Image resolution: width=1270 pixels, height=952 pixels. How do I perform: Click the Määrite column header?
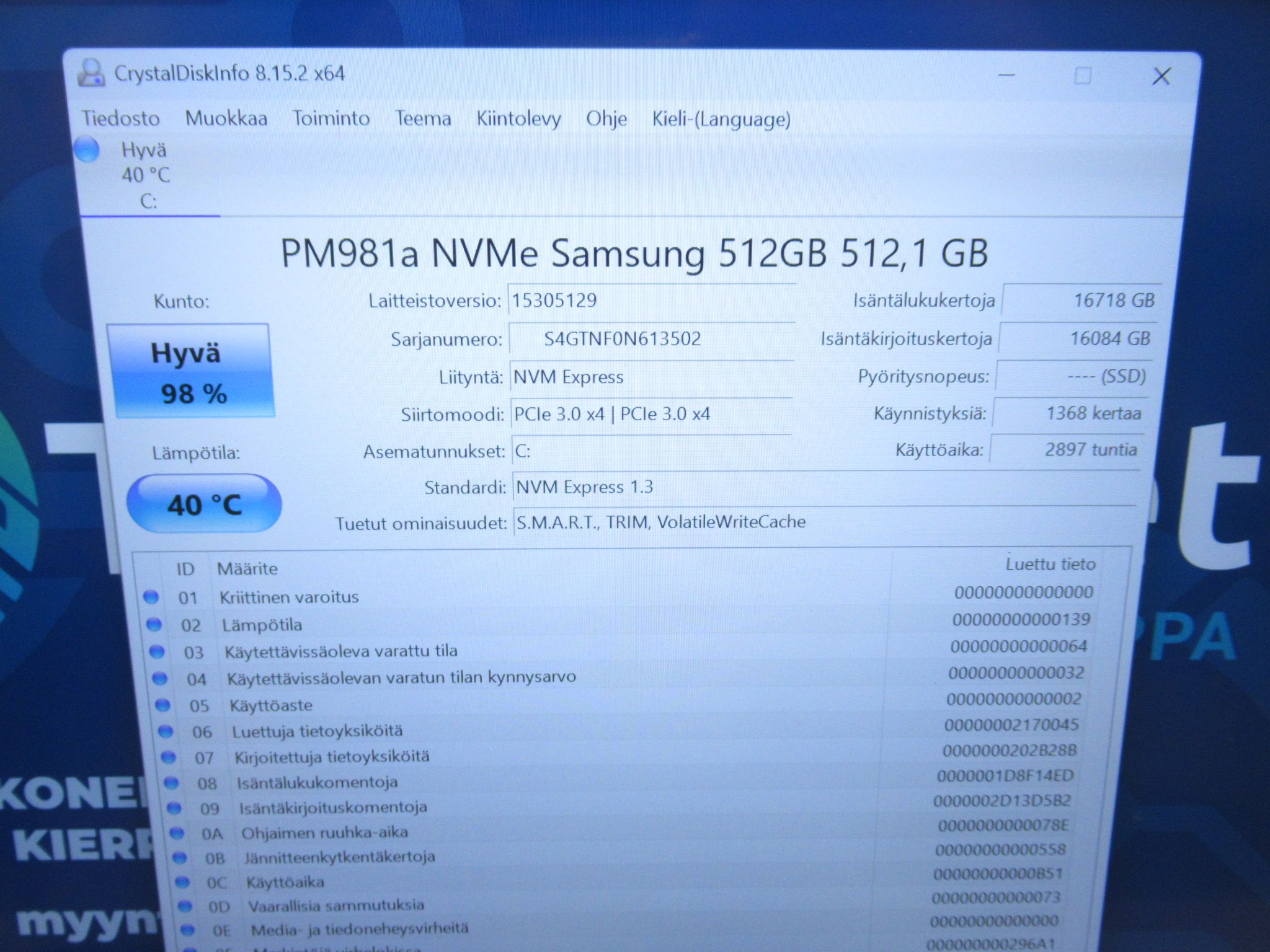click(x=247, y=568)
